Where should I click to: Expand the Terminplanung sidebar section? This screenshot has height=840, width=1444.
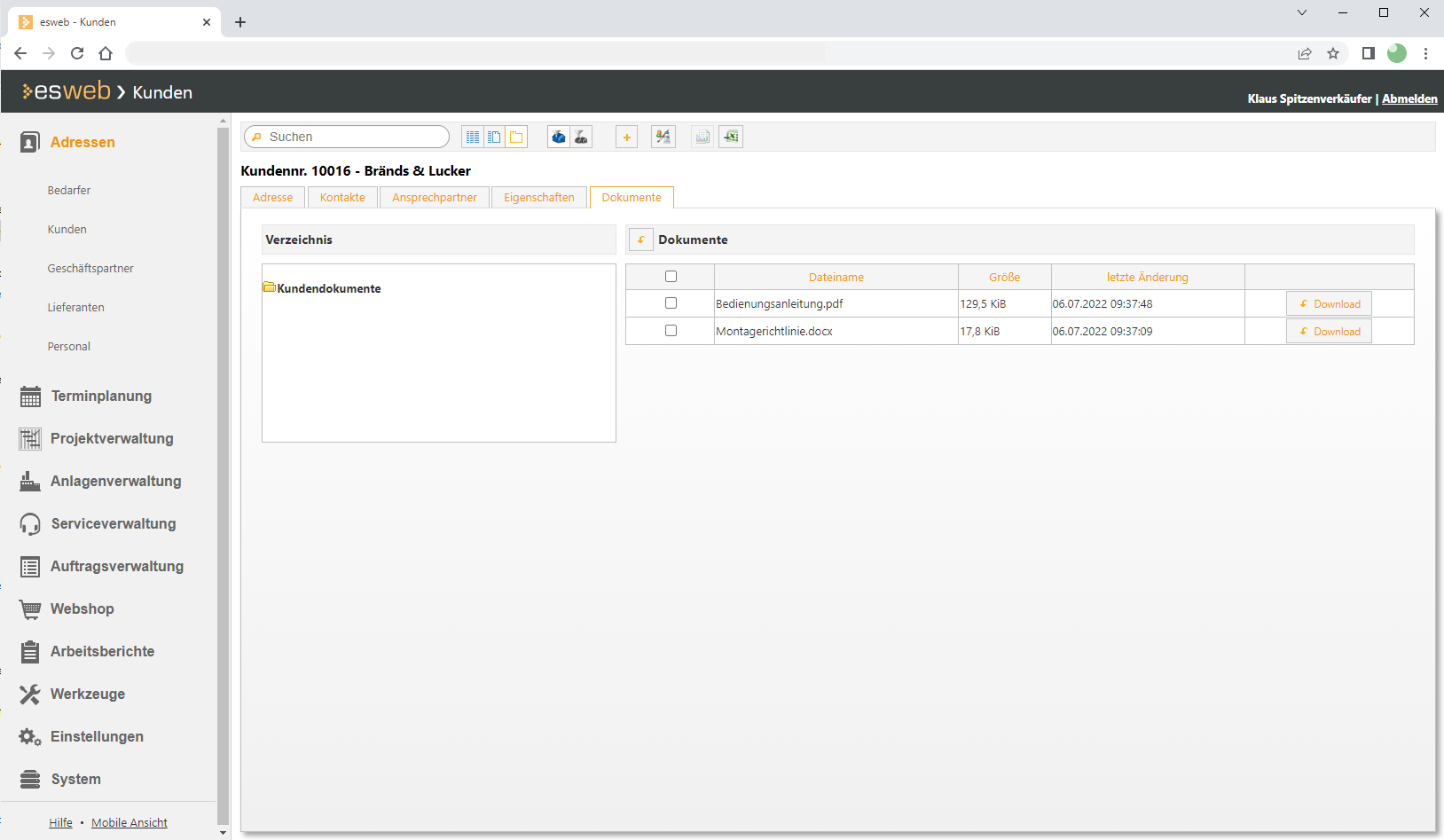[x=101, y=396]
